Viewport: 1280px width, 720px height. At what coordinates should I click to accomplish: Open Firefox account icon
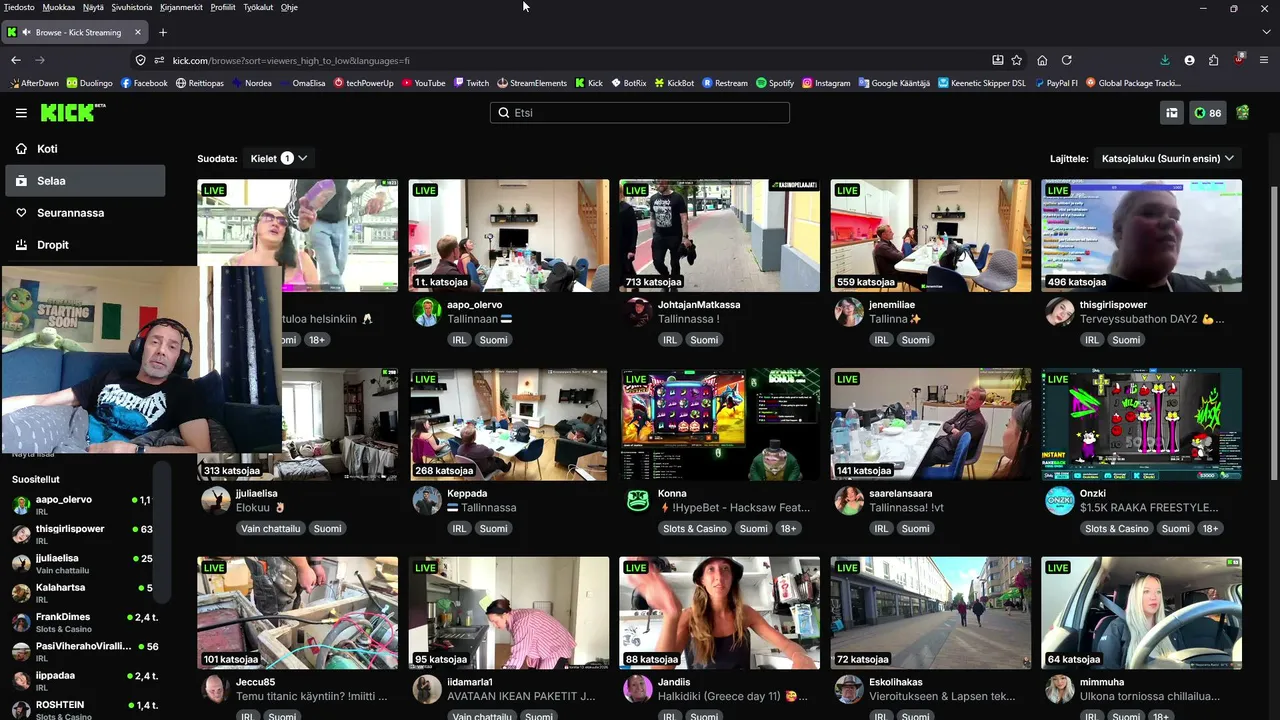tap(1189, 60)
